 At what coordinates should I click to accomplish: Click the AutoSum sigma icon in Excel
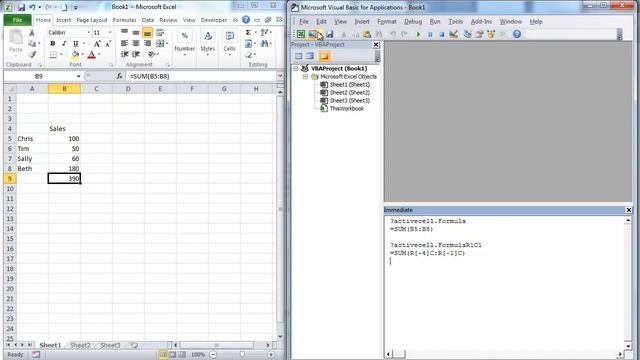(x=248, y=32)
